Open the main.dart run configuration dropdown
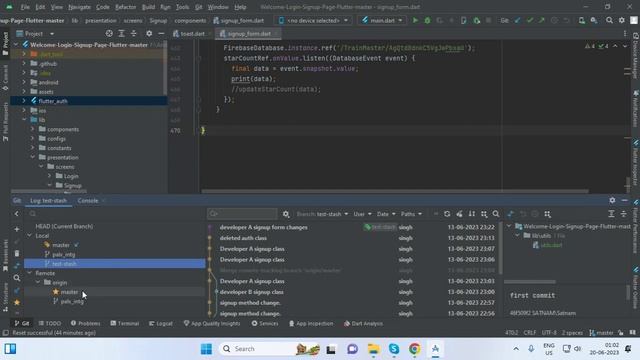The width and height of the screenshot is (640, 360). pyautogui.click(x=382, y=20)
